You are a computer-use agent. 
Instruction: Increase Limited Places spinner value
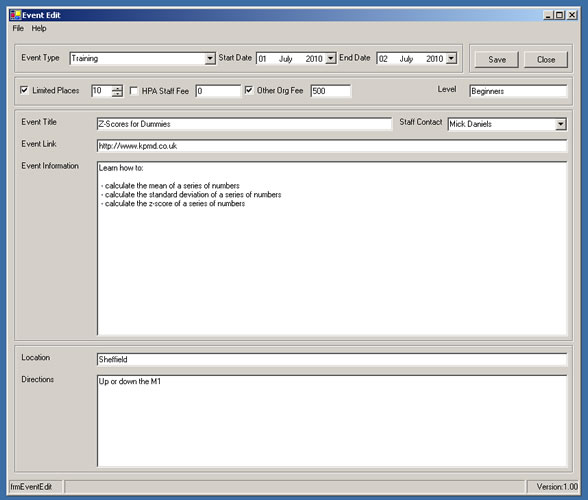pyautogui.click(x=117, y=88)
